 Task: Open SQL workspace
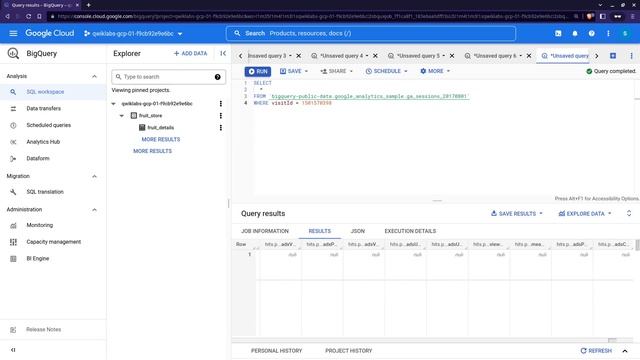click(53, 92)
